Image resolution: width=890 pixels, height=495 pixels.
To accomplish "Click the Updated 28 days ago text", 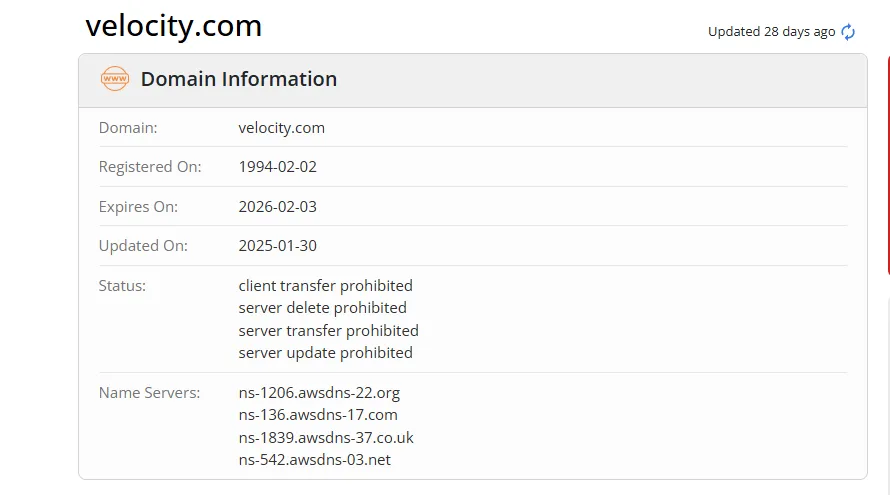I will [x=771, y=32].
